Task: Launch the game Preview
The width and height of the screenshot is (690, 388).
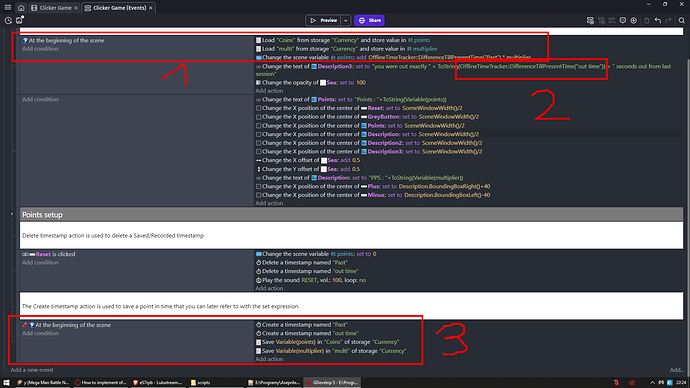Action: click(x=323, y=20)
